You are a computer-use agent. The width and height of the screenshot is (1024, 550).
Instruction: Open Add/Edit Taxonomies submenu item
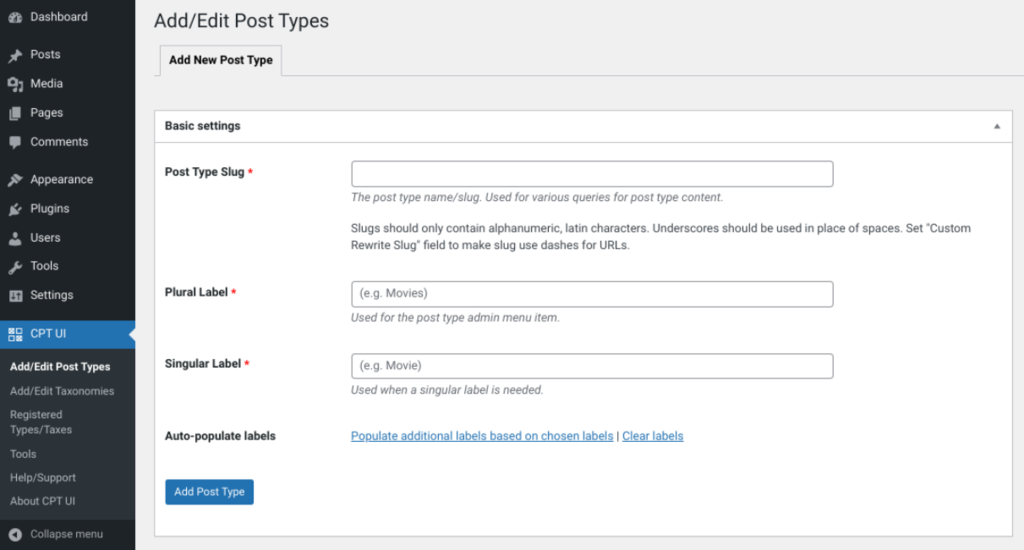[62, 391]
